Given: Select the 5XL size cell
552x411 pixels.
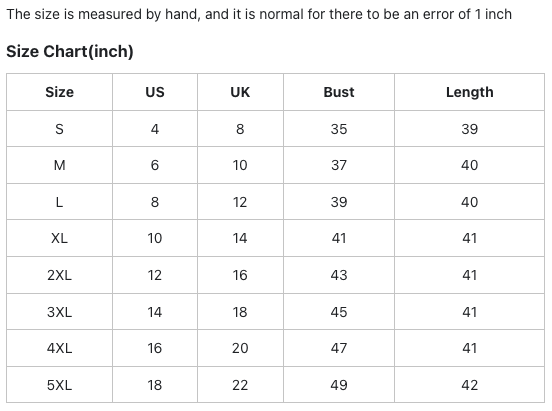Looking at the screenshot, I should pos(59,385).
